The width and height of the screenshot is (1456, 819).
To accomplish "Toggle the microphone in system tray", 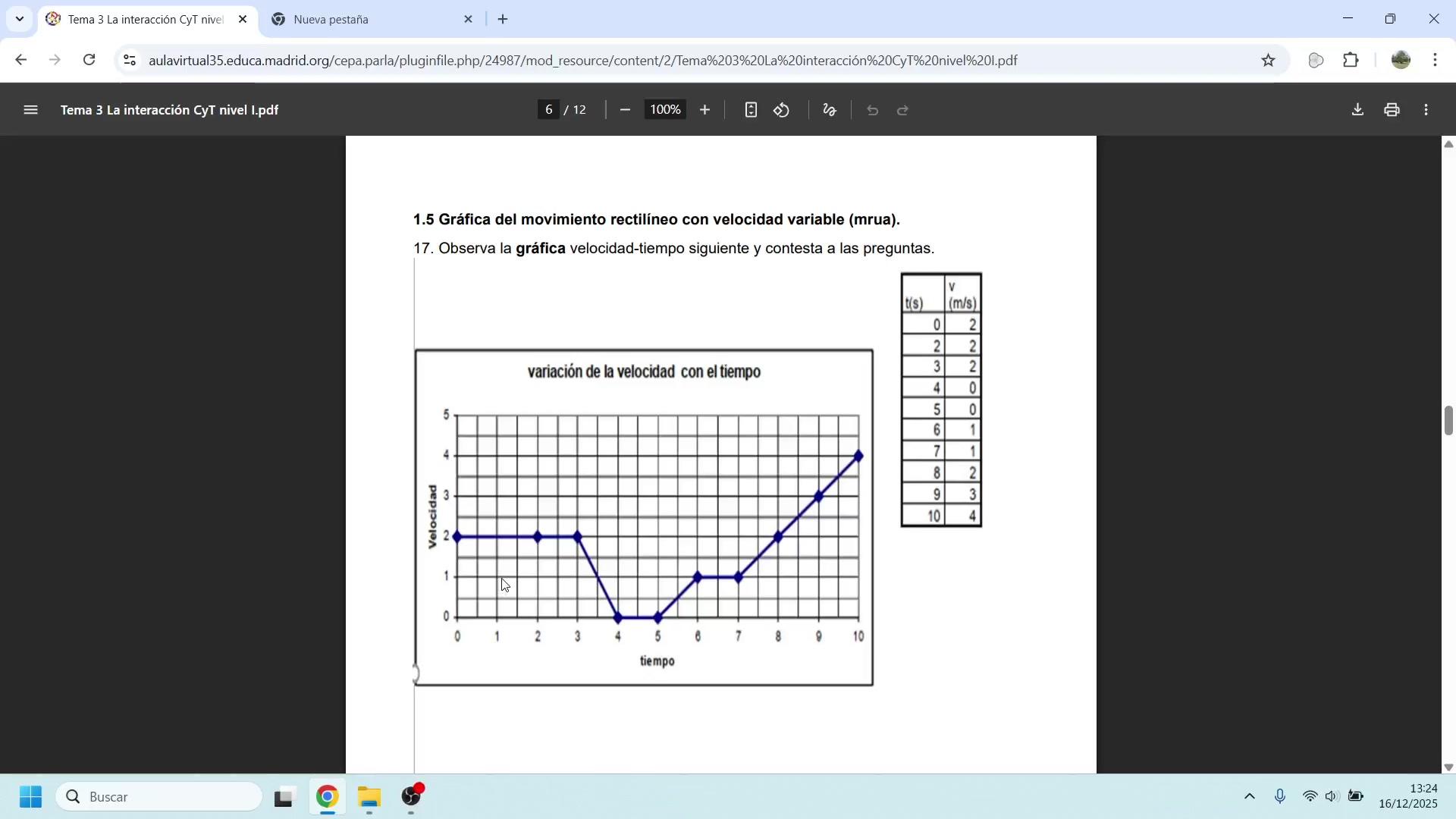I will pyautogui.click(x=1280, y=797).
